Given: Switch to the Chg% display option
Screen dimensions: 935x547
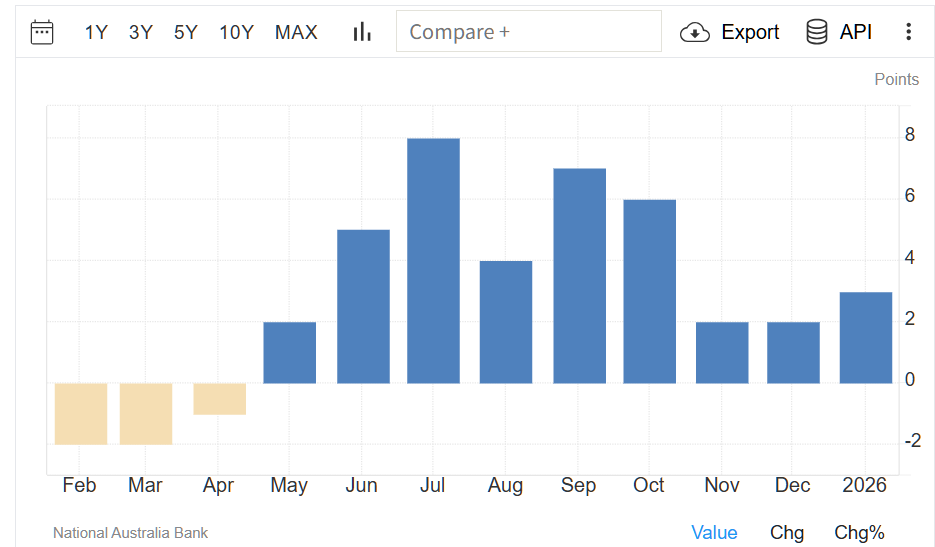Looking at the screenshot, I should point(859,533).
